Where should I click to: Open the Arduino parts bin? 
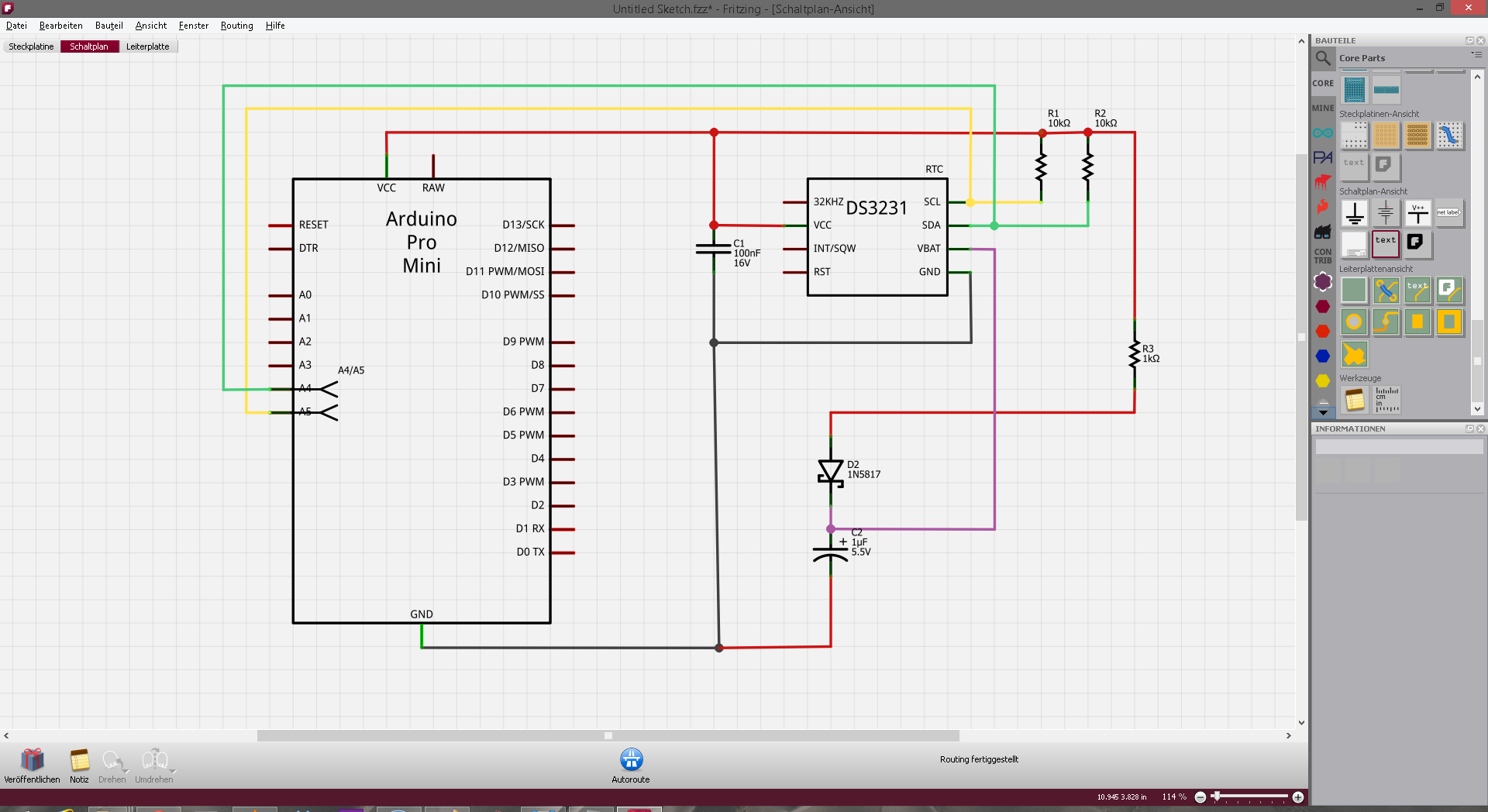tap(1323, 132)
